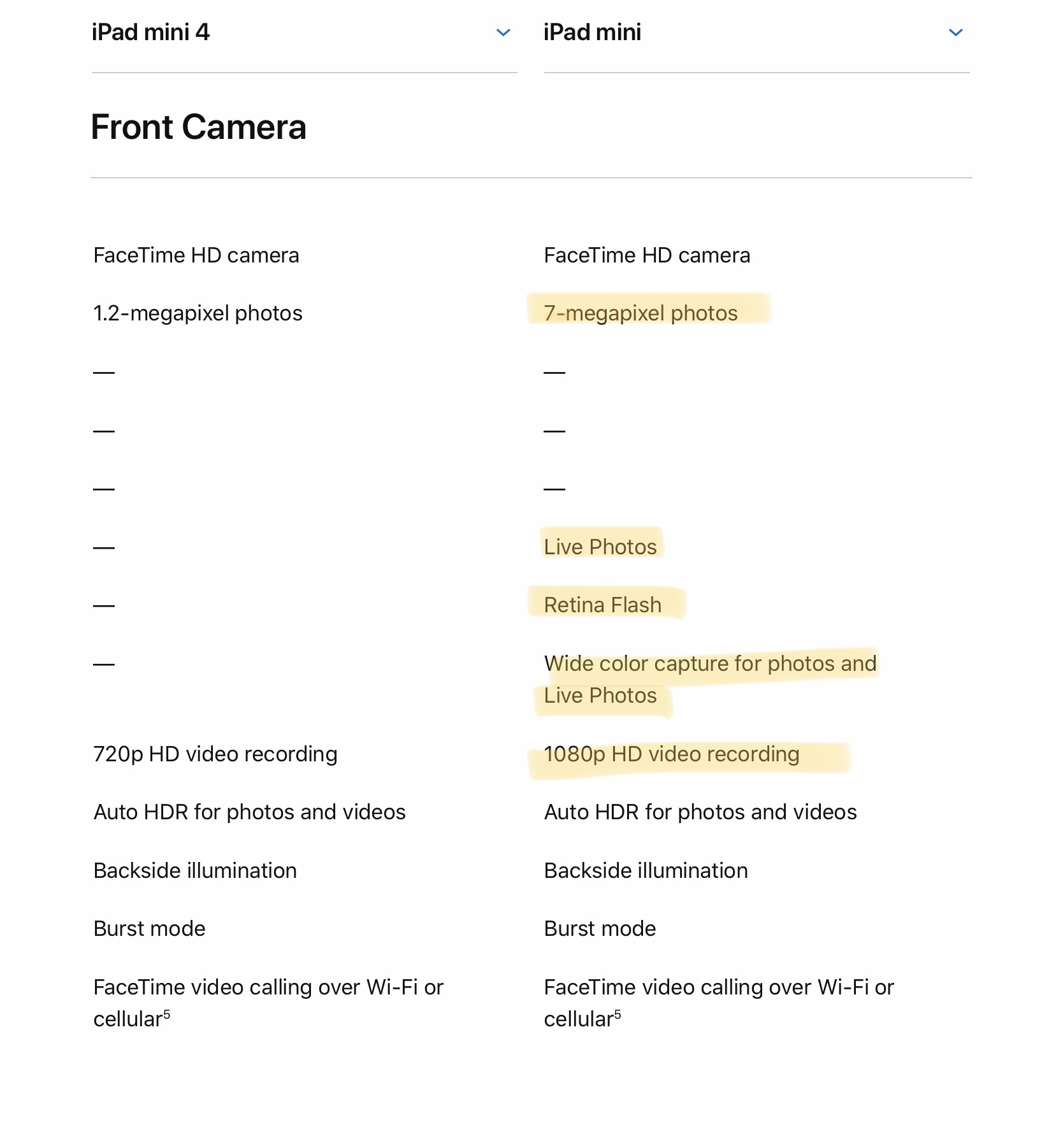The height and width of the screenshot is (1148, 1063).
Task: Open the iPad mini 4 model dropdown chevron
Action: pos(503,32)
